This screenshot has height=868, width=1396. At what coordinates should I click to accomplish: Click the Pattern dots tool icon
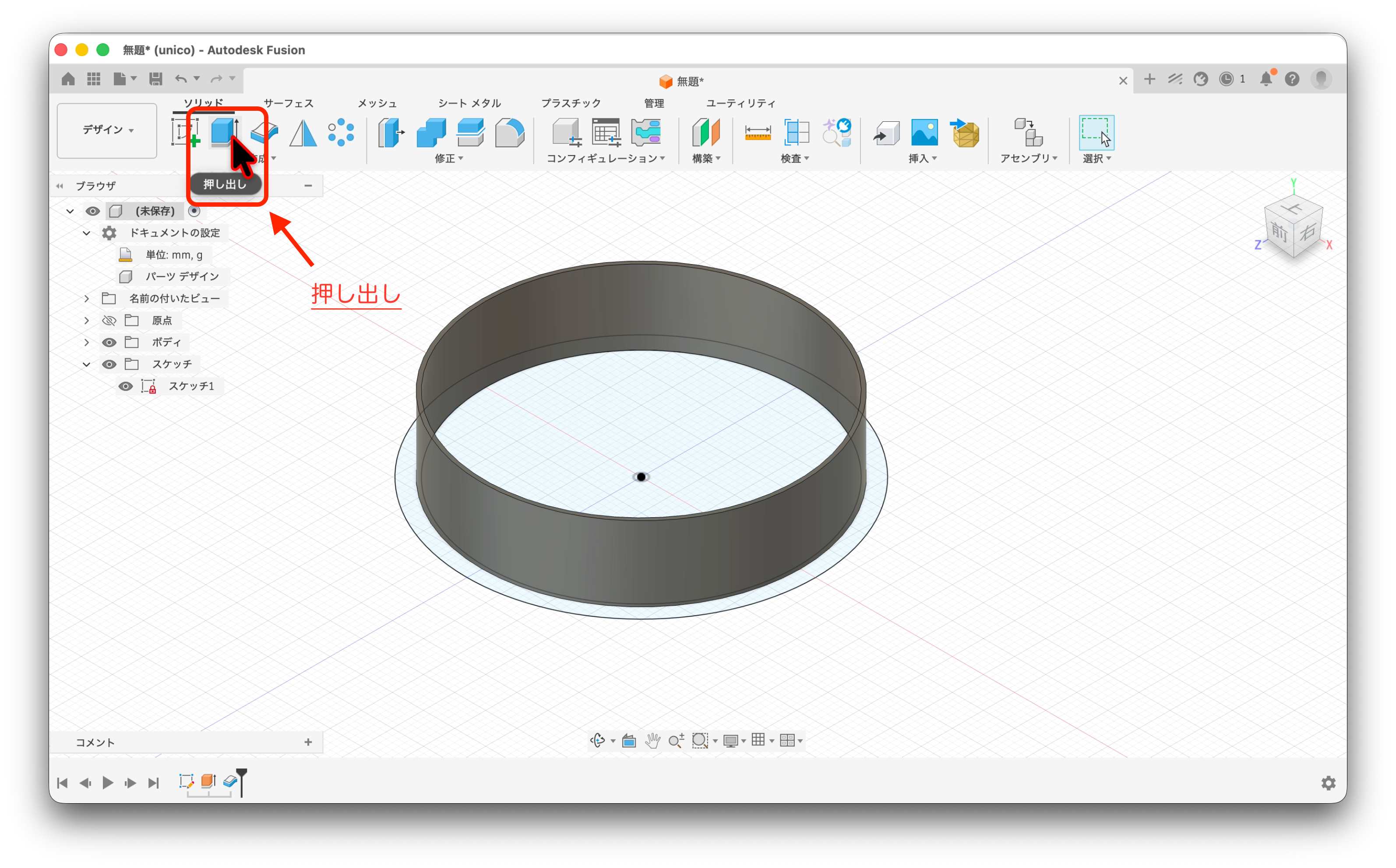click(341, 133)
